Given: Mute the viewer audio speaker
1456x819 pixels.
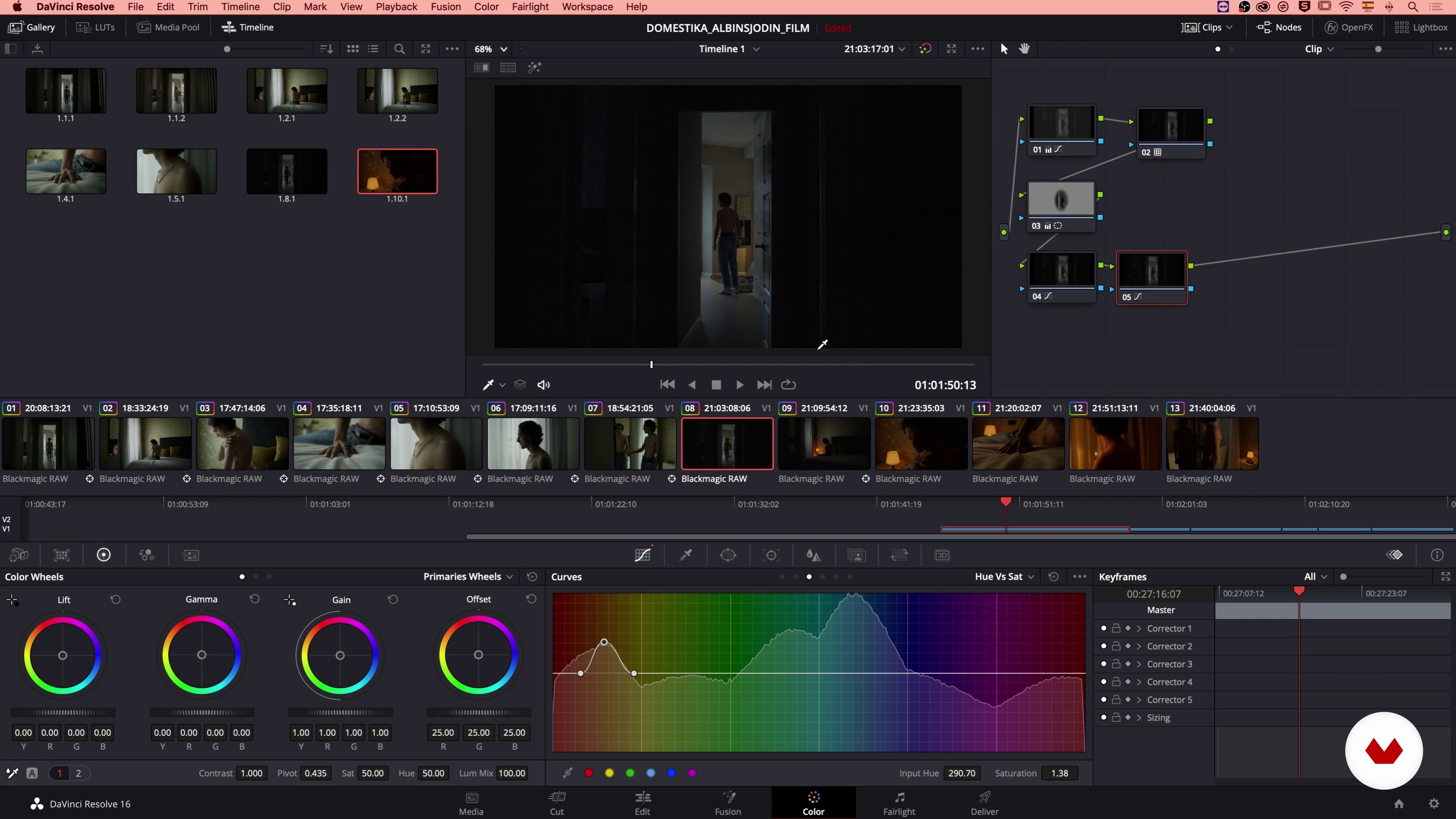Looking at the screenshot, I should [x=543, y=384].
